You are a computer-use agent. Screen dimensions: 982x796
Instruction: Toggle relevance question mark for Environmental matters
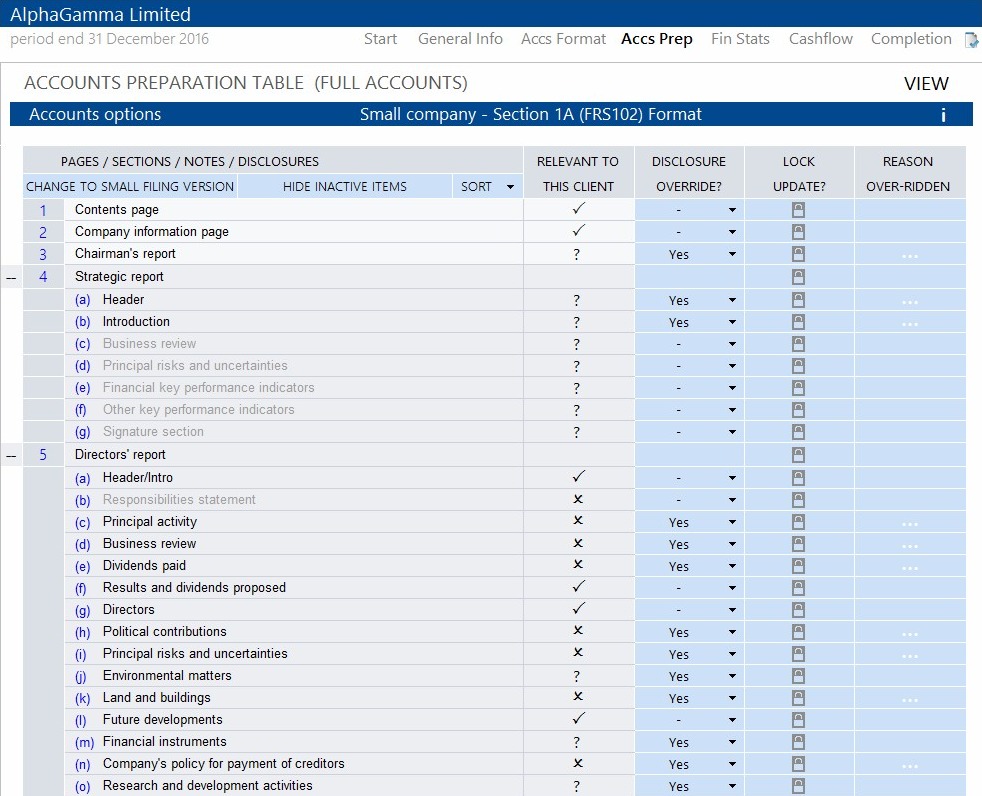(578, 676)
